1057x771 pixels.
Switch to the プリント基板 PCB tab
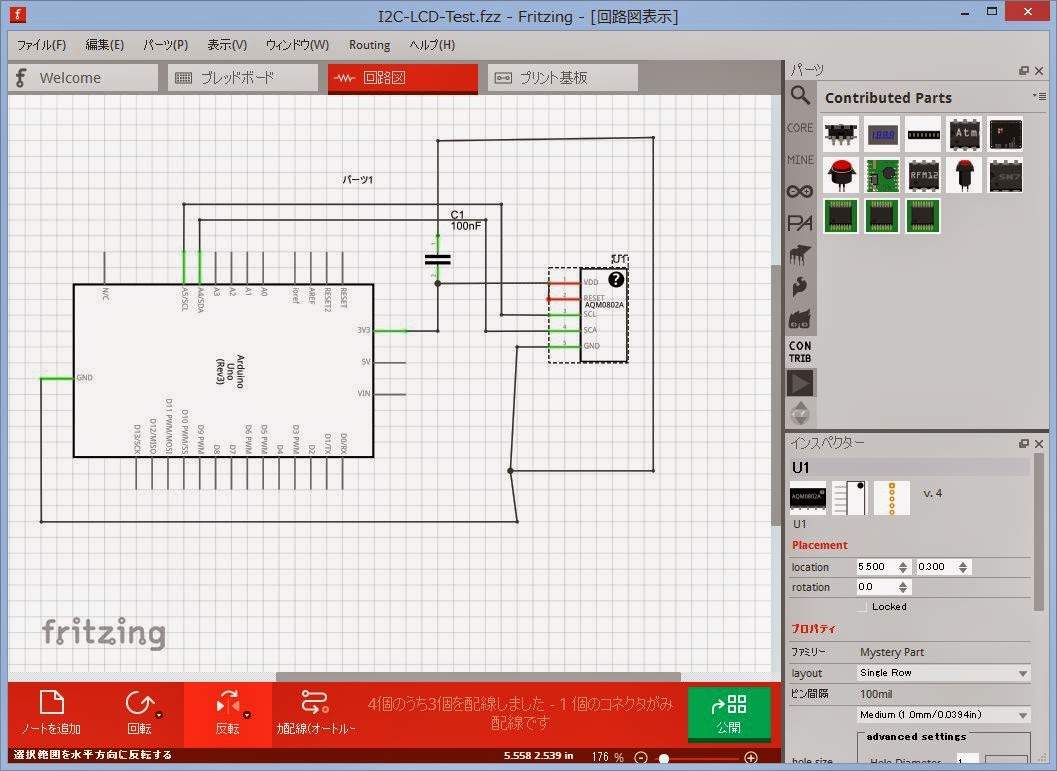[x=563, y=78]
